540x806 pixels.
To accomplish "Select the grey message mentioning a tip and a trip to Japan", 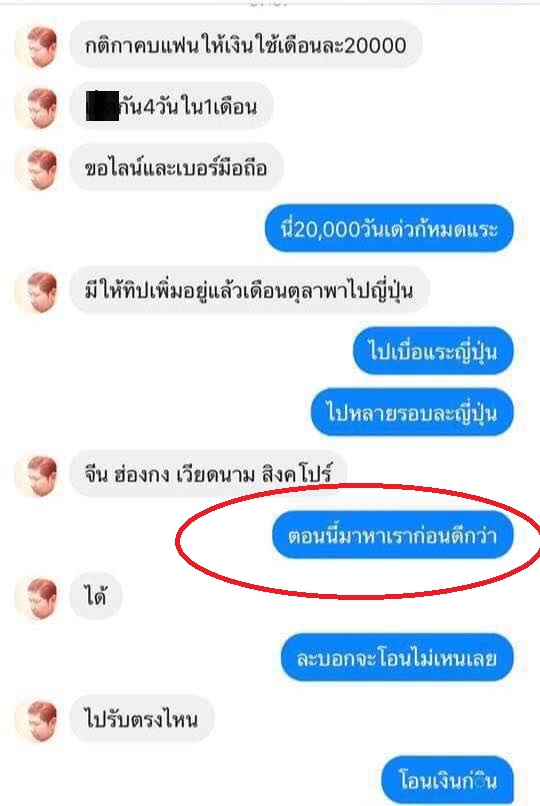I will click(x=249, y=290).
